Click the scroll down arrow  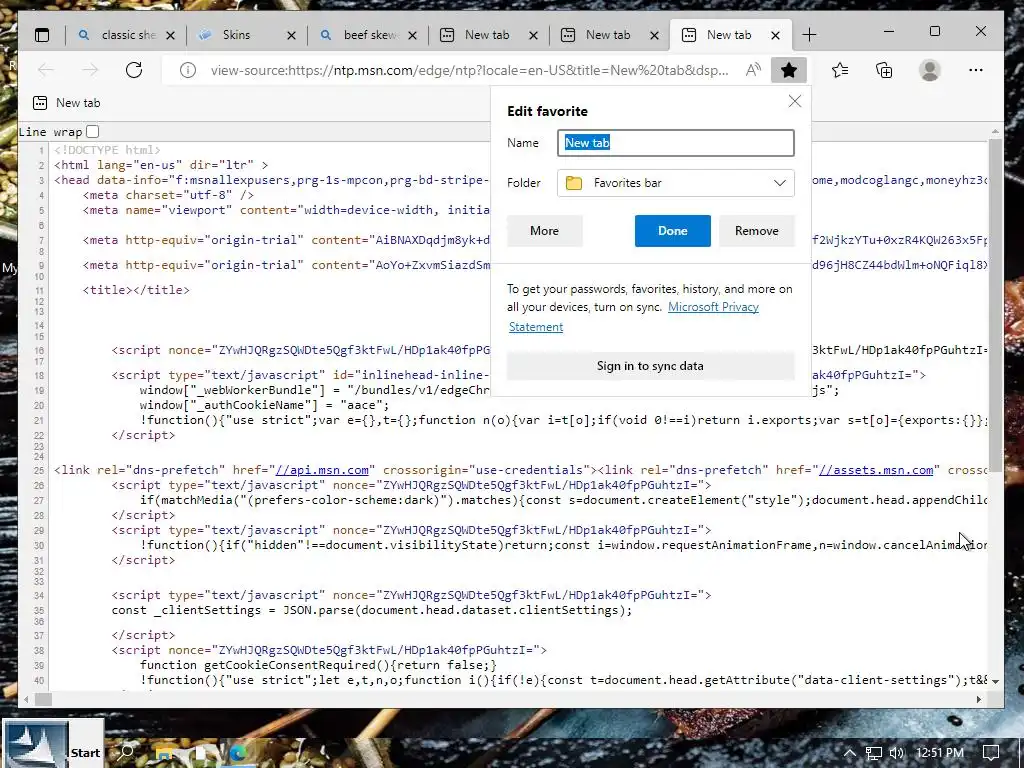[995, 680]
